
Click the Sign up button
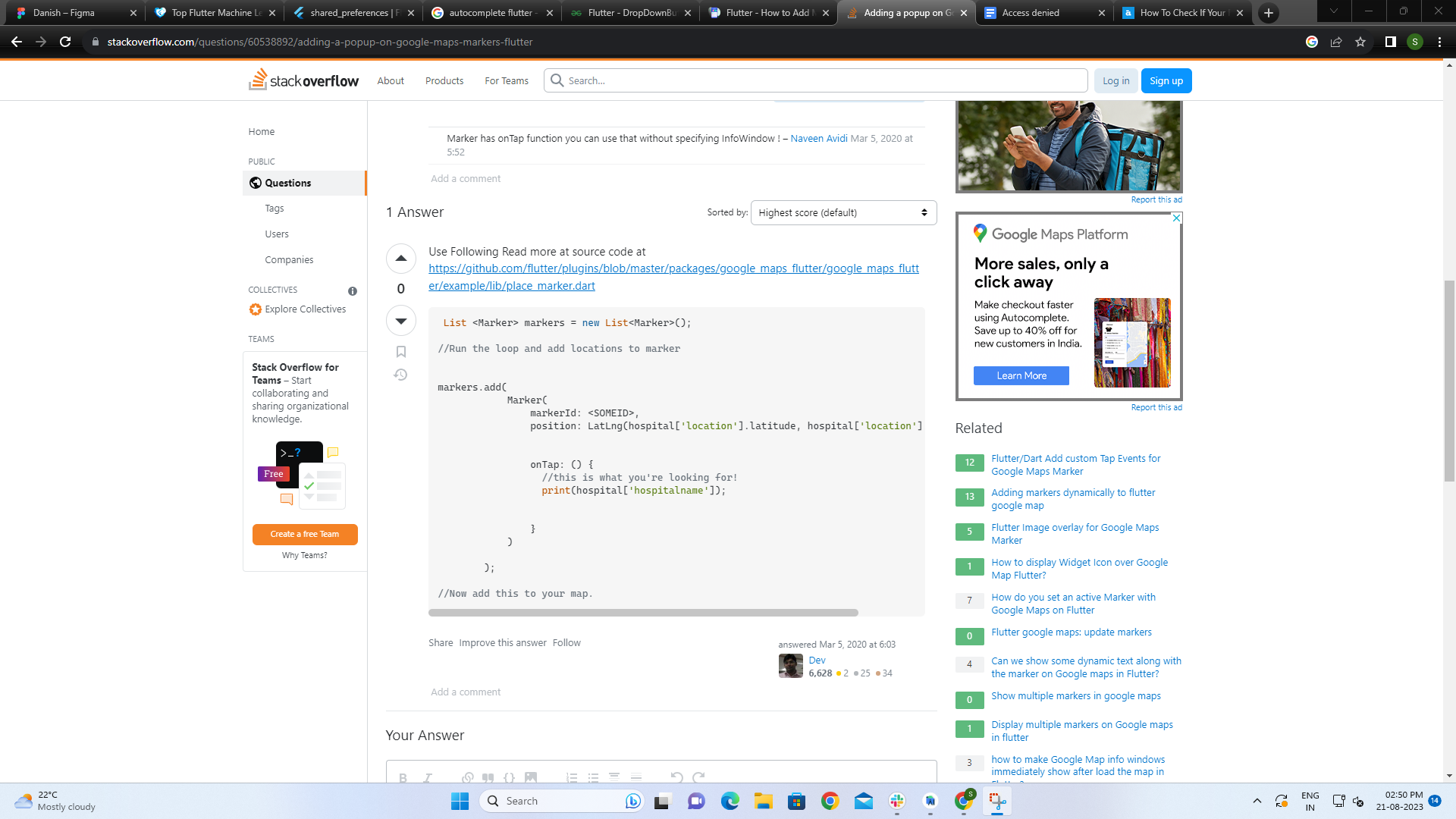click(x=1166, y=80)
